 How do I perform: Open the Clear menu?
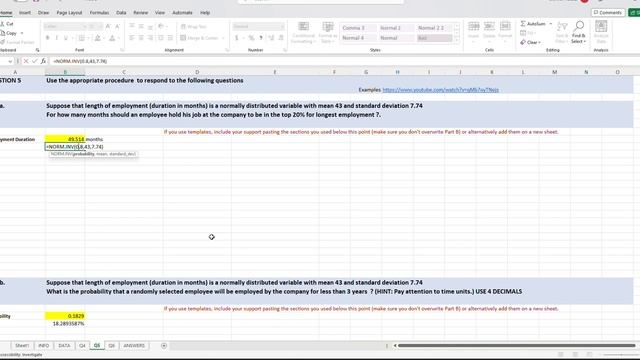pyautogui.click(x=531, y=42)
